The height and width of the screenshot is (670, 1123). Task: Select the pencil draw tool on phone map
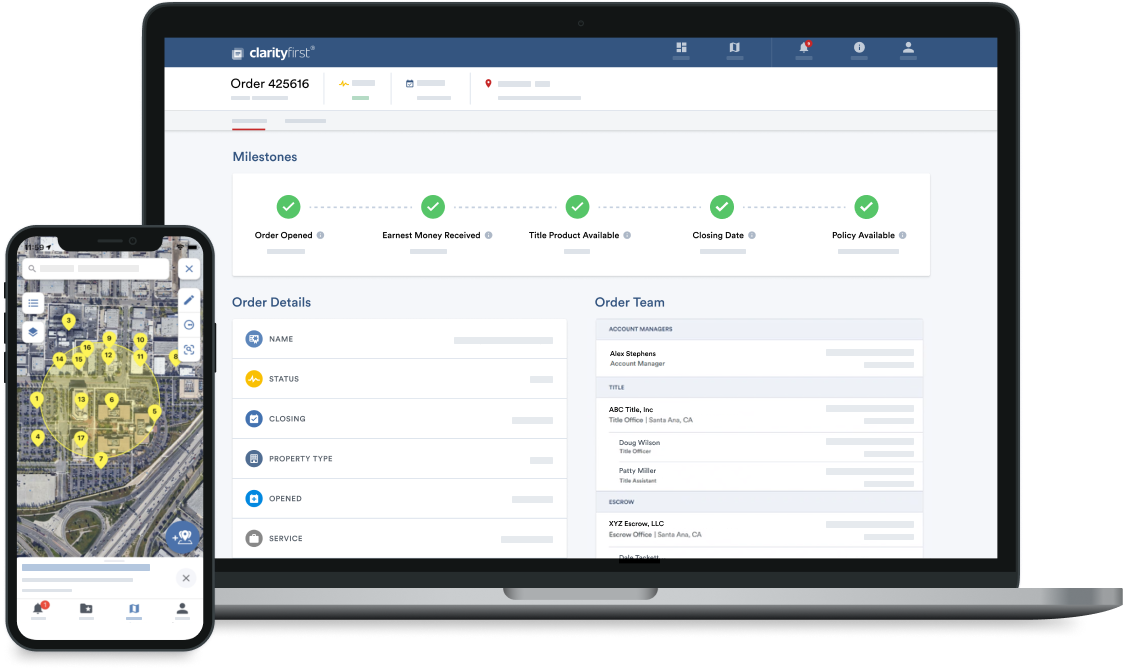point(189,300)
